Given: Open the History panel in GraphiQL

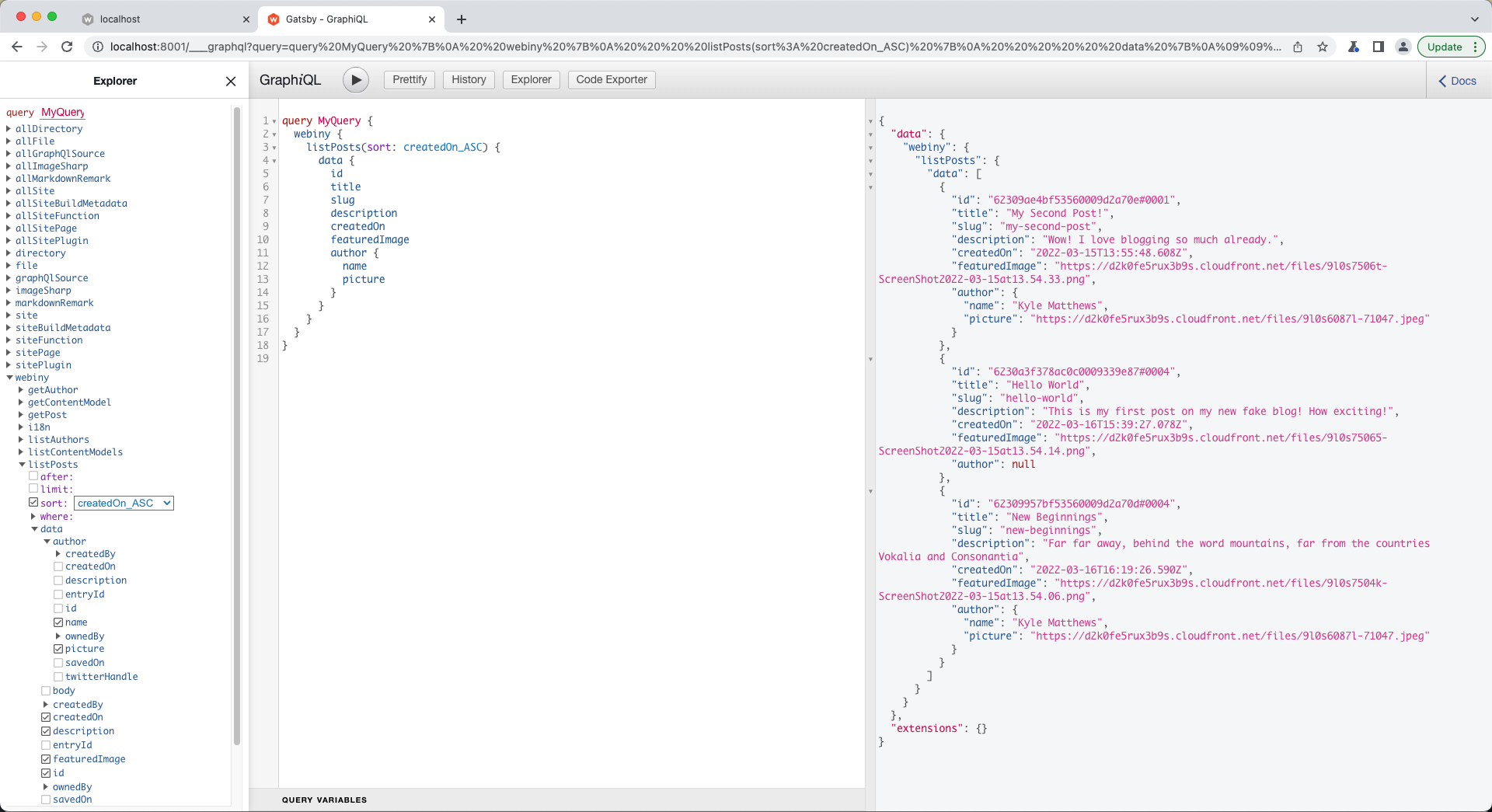Looking at the screenshot, I should (468, 79).
